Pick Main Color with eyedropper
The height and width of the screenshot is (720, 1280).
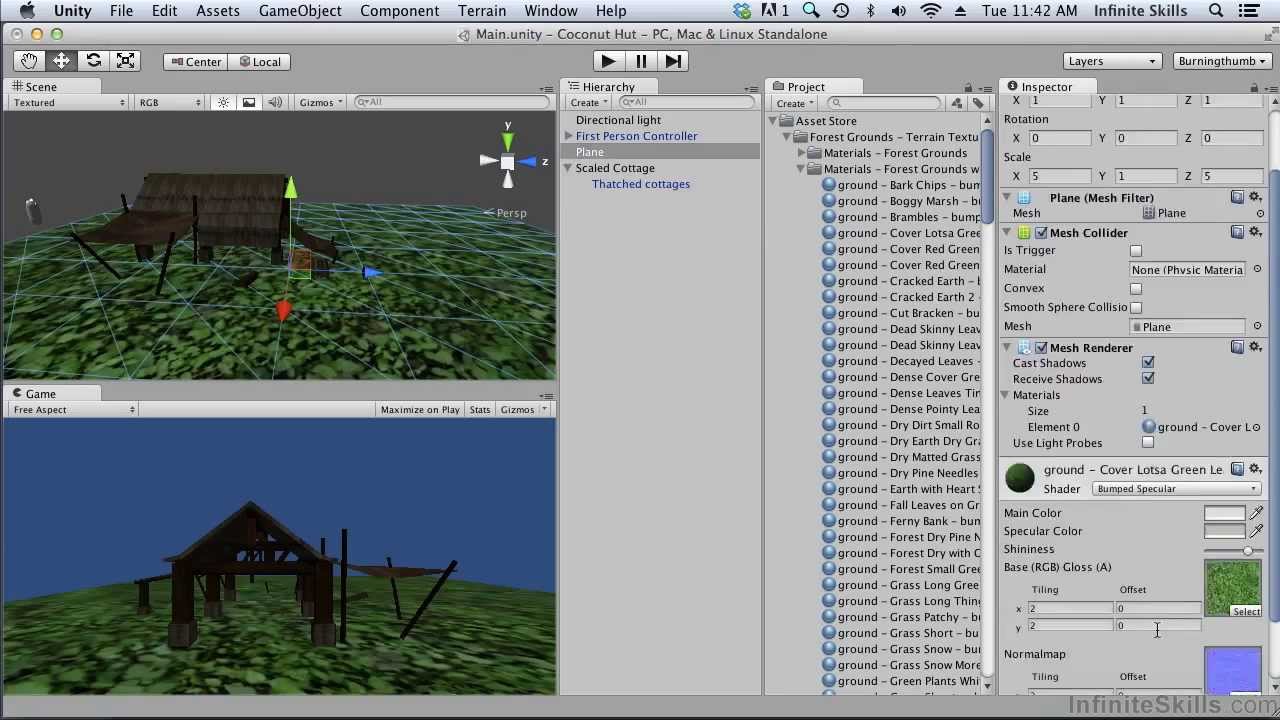(1256, 513)
